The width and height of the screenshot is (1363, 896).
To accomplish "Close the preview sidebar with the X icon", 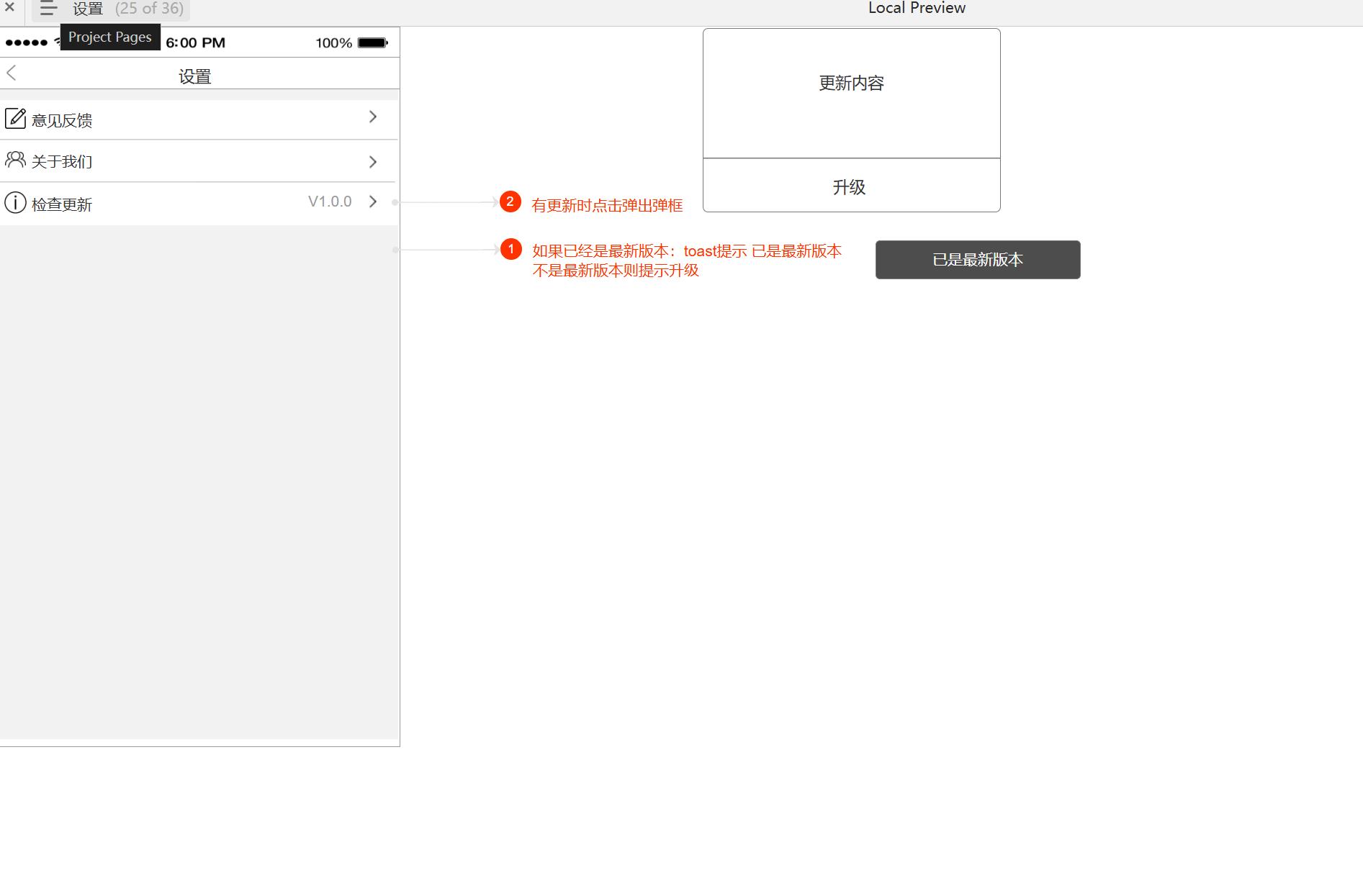I will coord(9,7).
